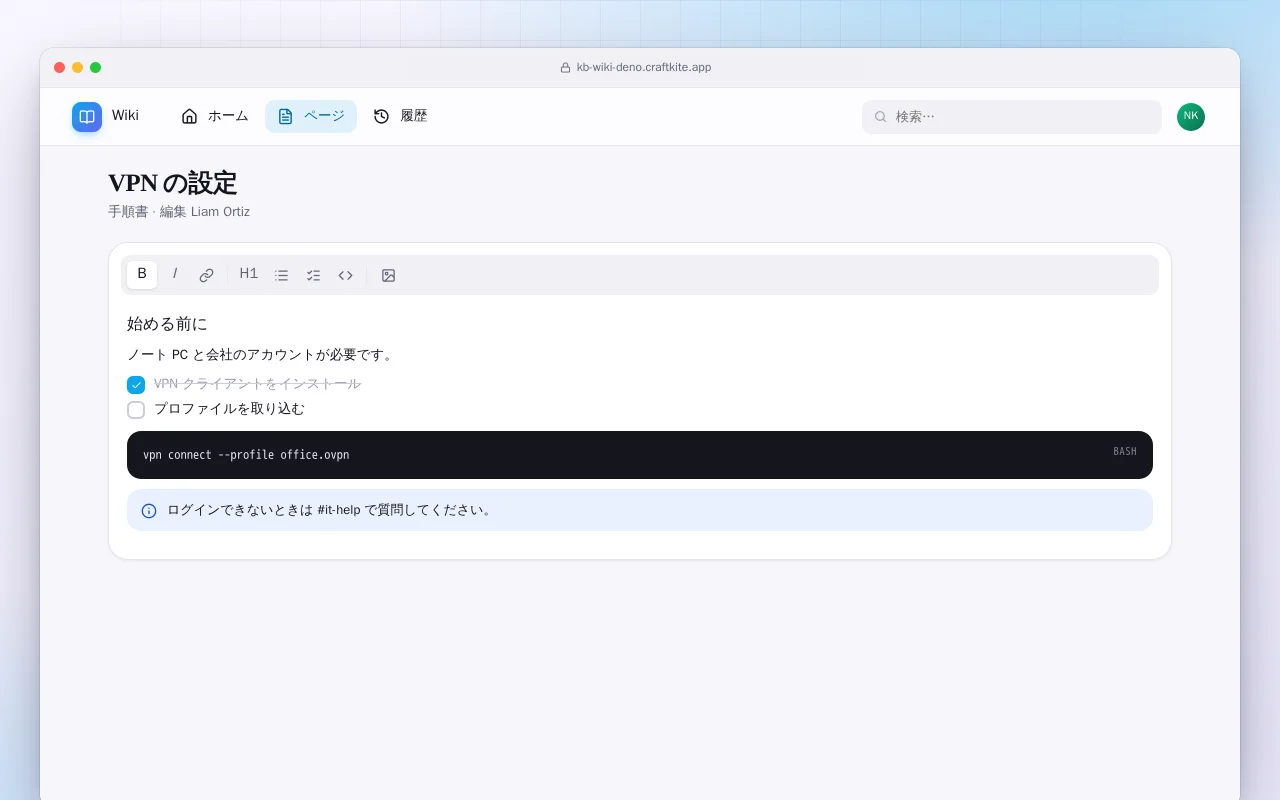Uncheck the VPN クライアントをインストール checkbox
Image resolution: width=1280 pixels, height=800 pixels.
[x=136, y=385]
